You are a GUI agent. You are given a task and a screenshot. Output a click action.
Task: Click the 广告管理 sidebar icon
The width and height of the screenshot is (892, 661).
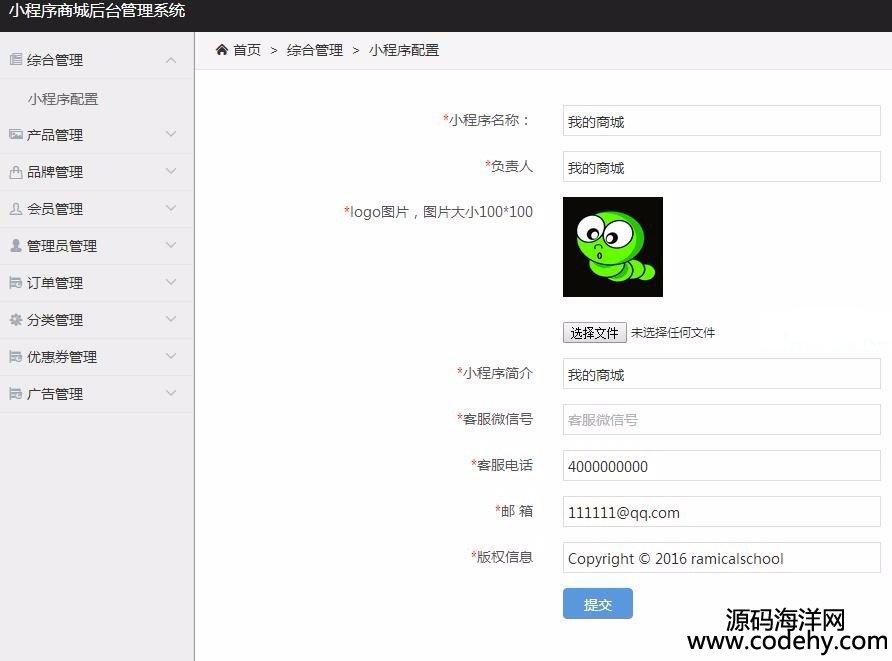(x=16, y=394)
